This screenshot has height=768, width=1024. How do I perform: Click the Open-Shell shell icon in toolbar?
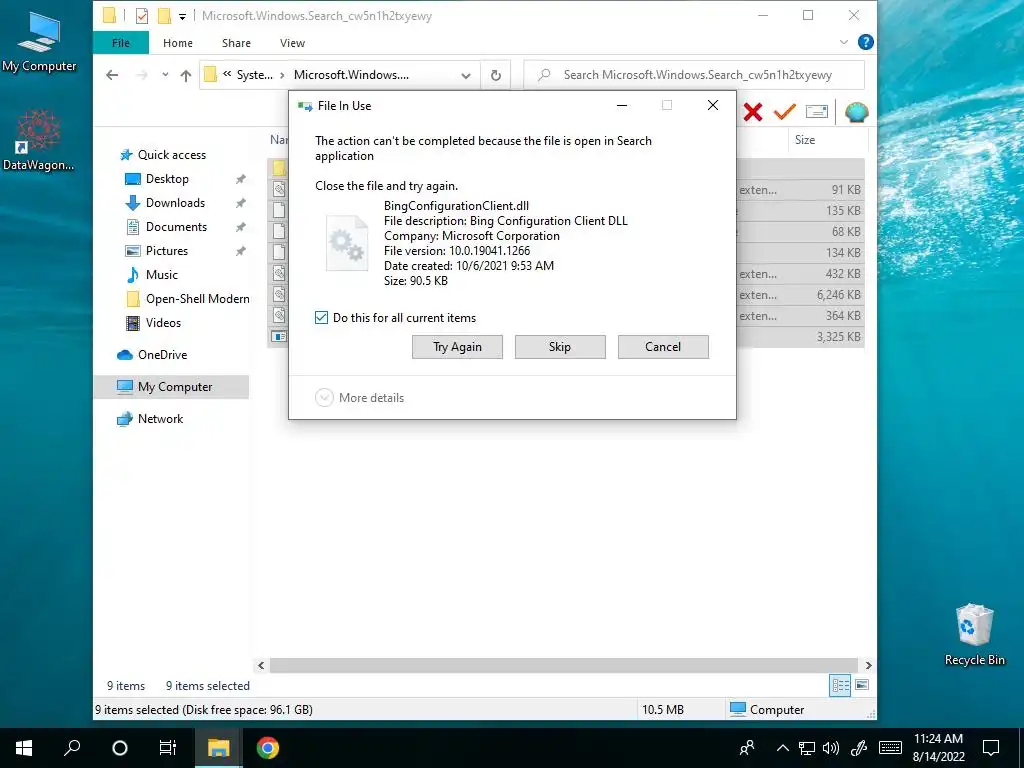point(856,112)
